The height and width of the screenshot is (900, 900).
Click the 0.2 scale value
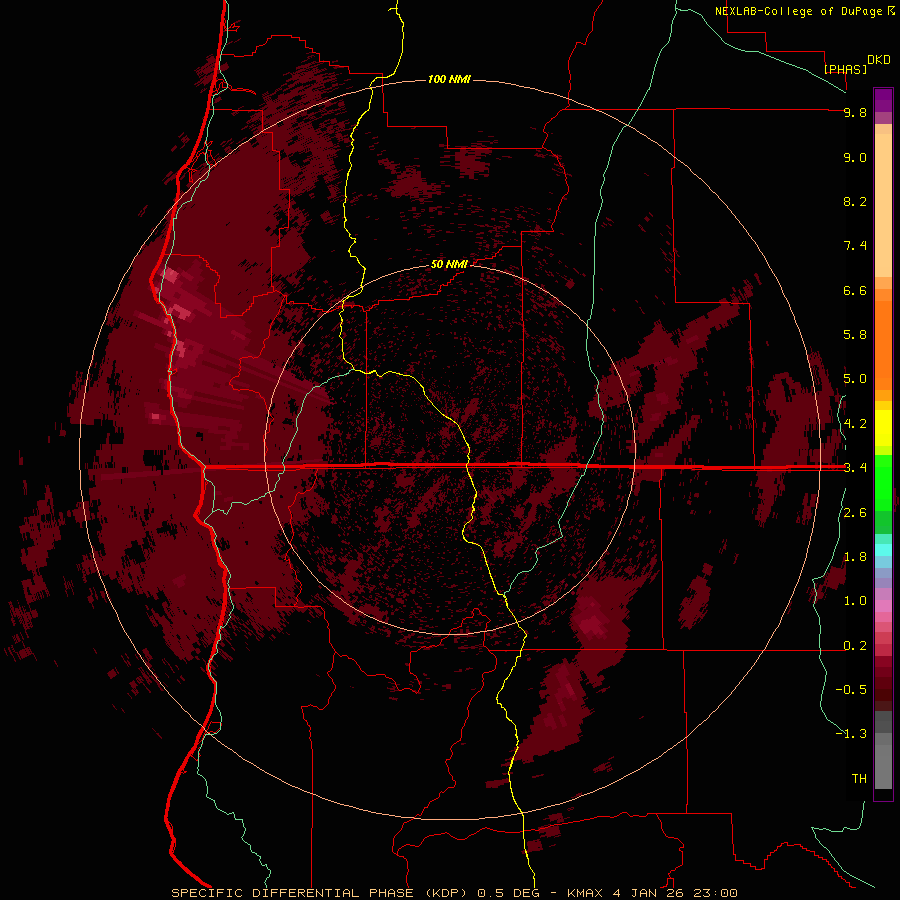[855, 646]
